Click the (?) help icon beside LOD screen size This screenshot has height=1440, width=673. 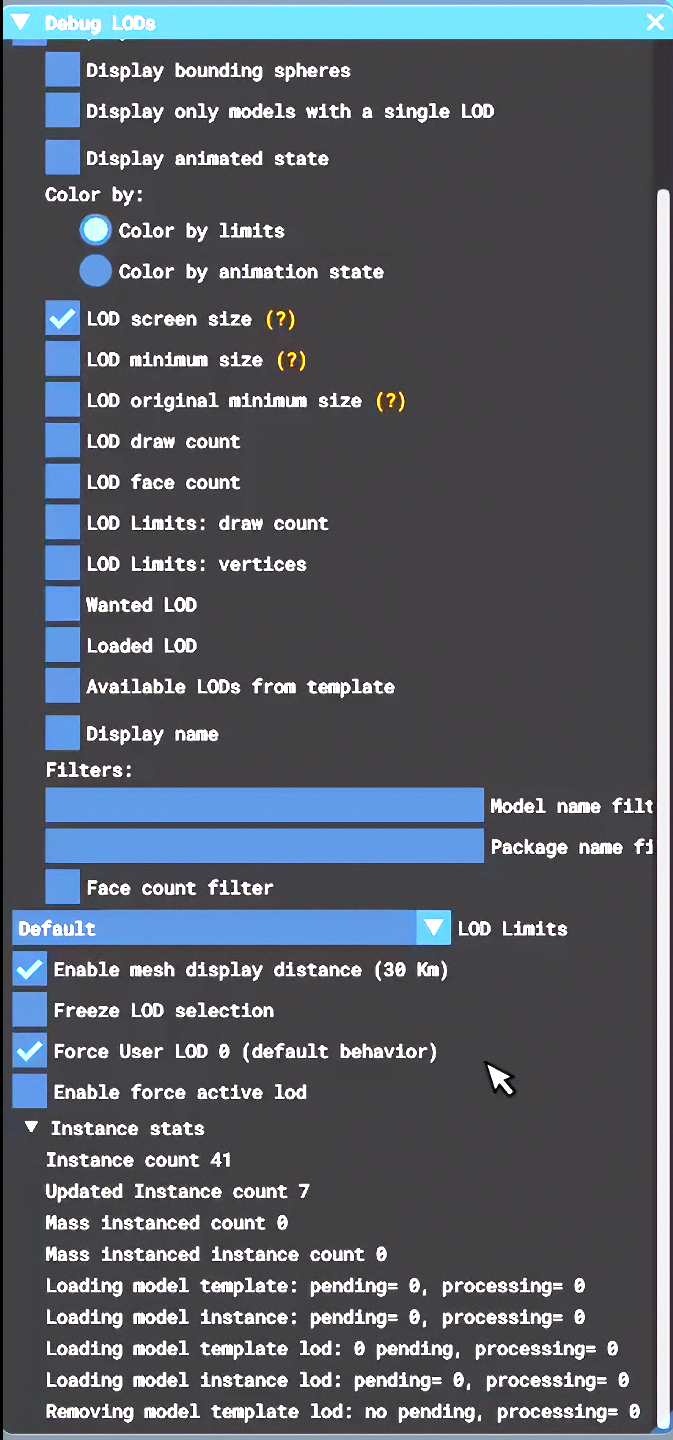coord(281,319)
